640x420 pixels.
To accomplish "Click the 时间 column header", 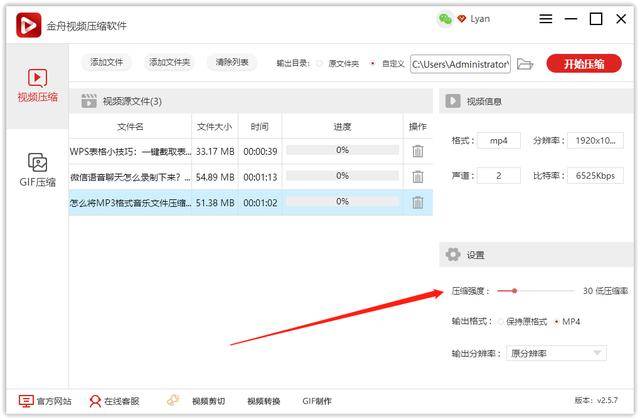I will pyautogui.click(x=260, y=127).
